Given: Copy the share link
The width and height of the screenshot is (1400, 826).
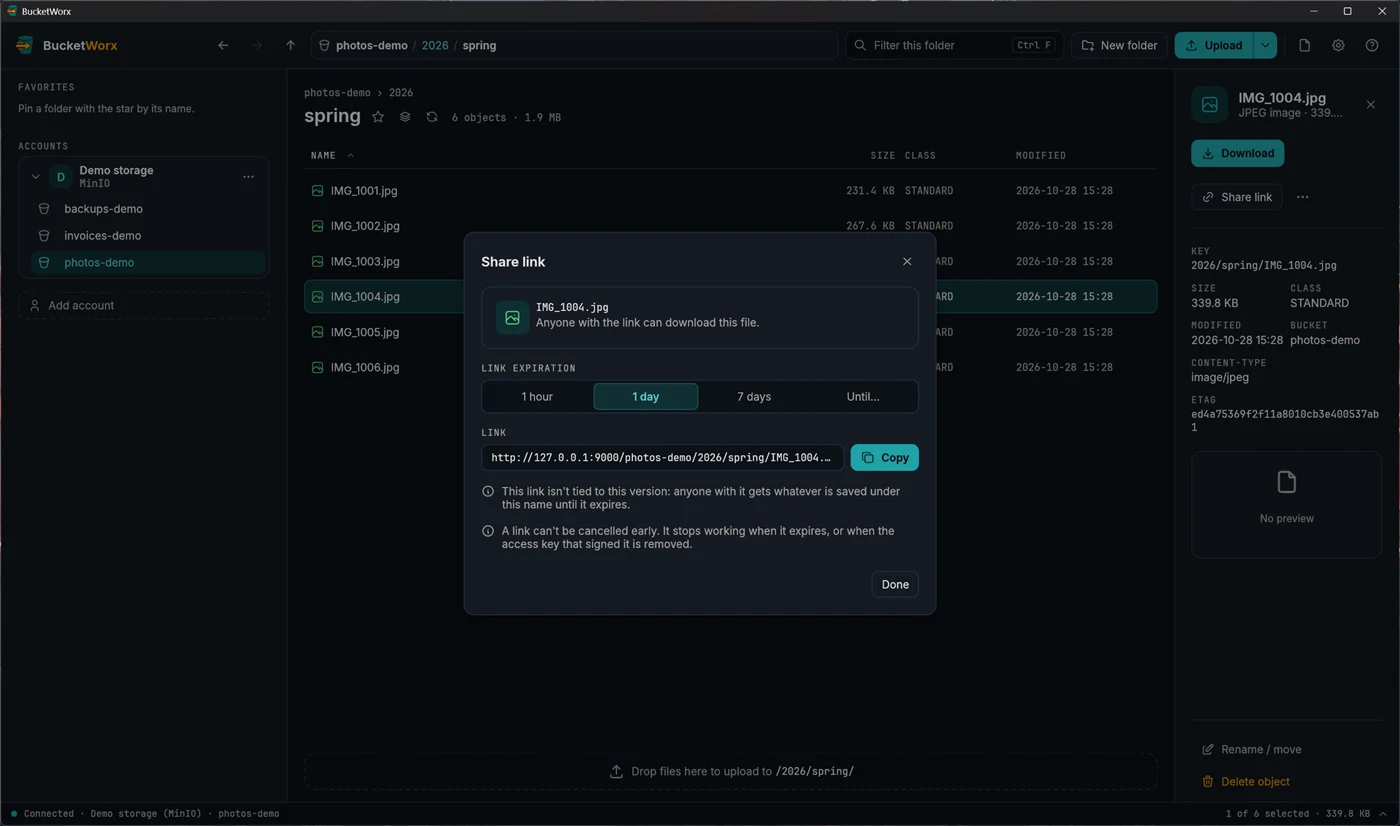Looking at the screenshot, I should [x=885, y=457].
